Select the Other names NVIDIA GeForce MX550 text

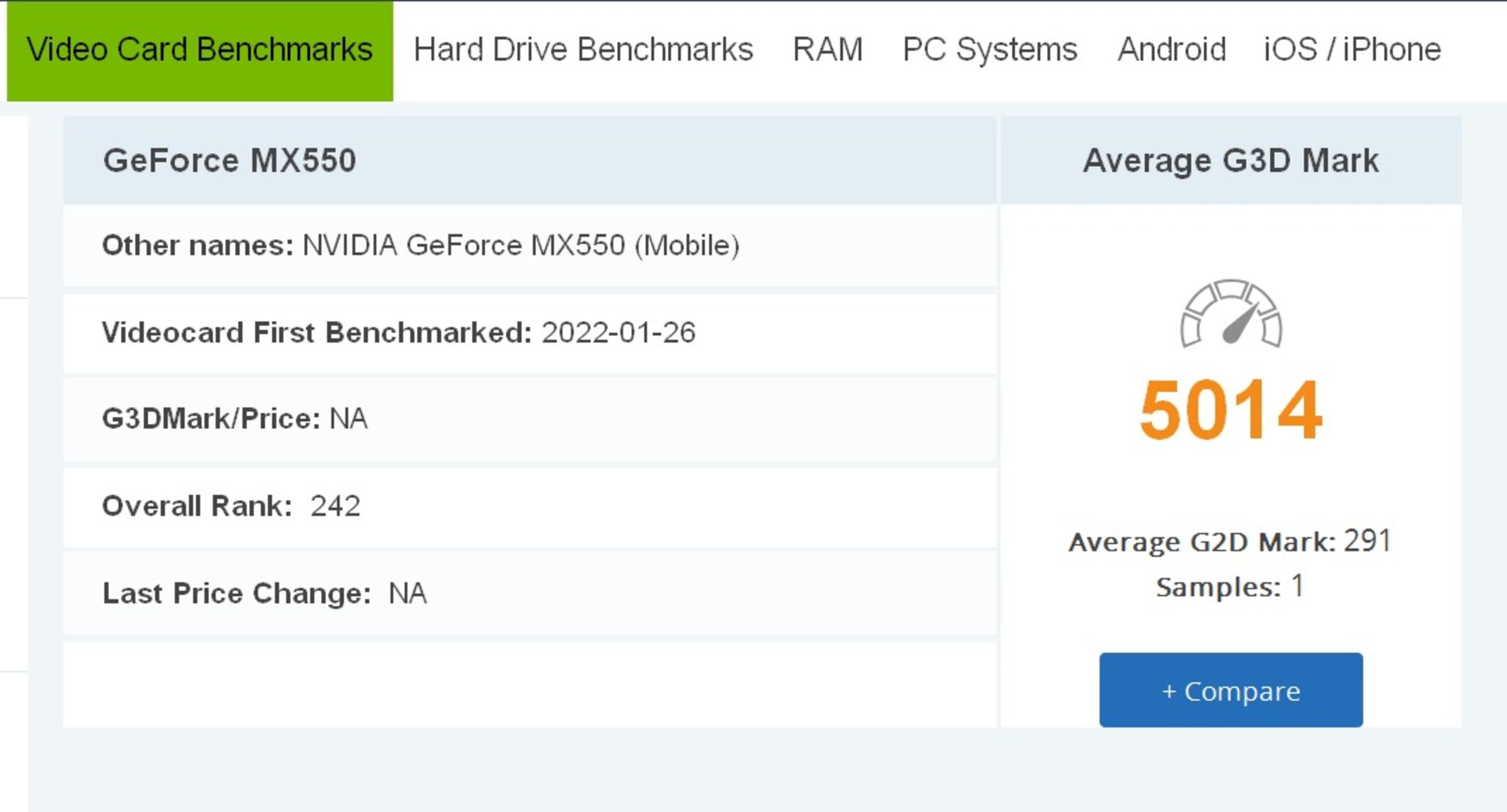pos(421,246)
